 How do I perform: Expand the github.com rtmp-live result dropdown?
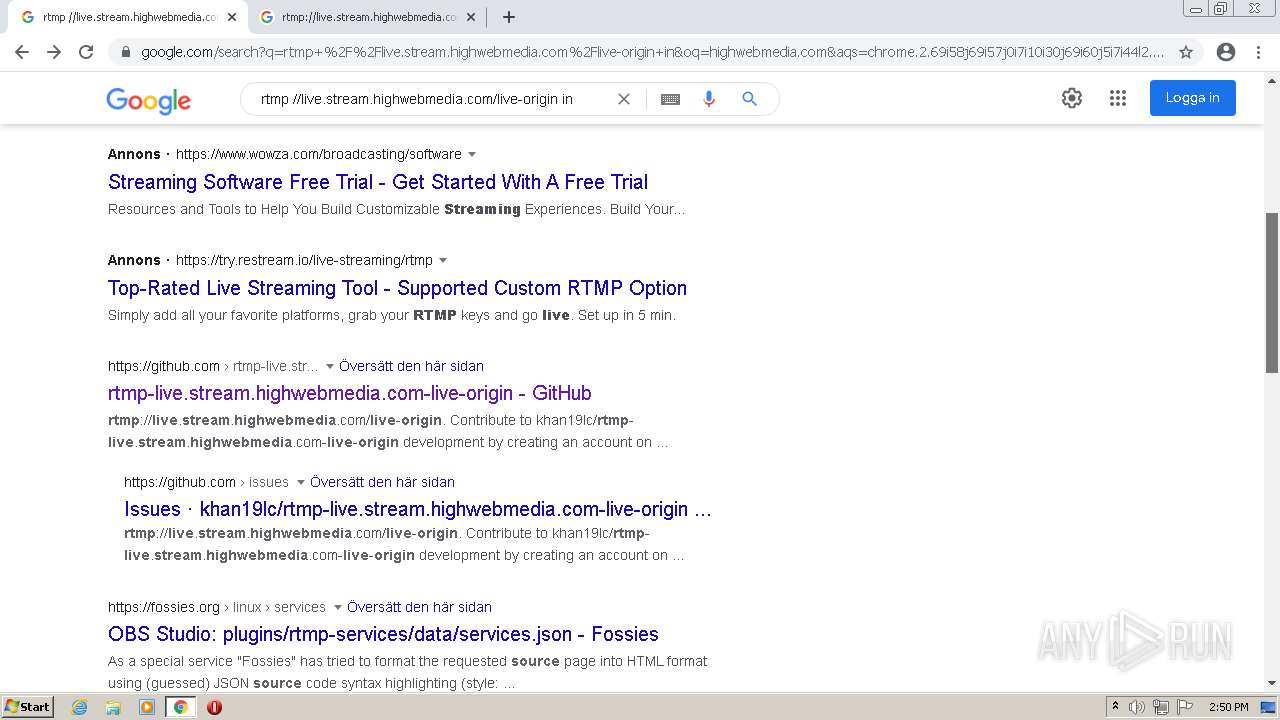[330, 366]
